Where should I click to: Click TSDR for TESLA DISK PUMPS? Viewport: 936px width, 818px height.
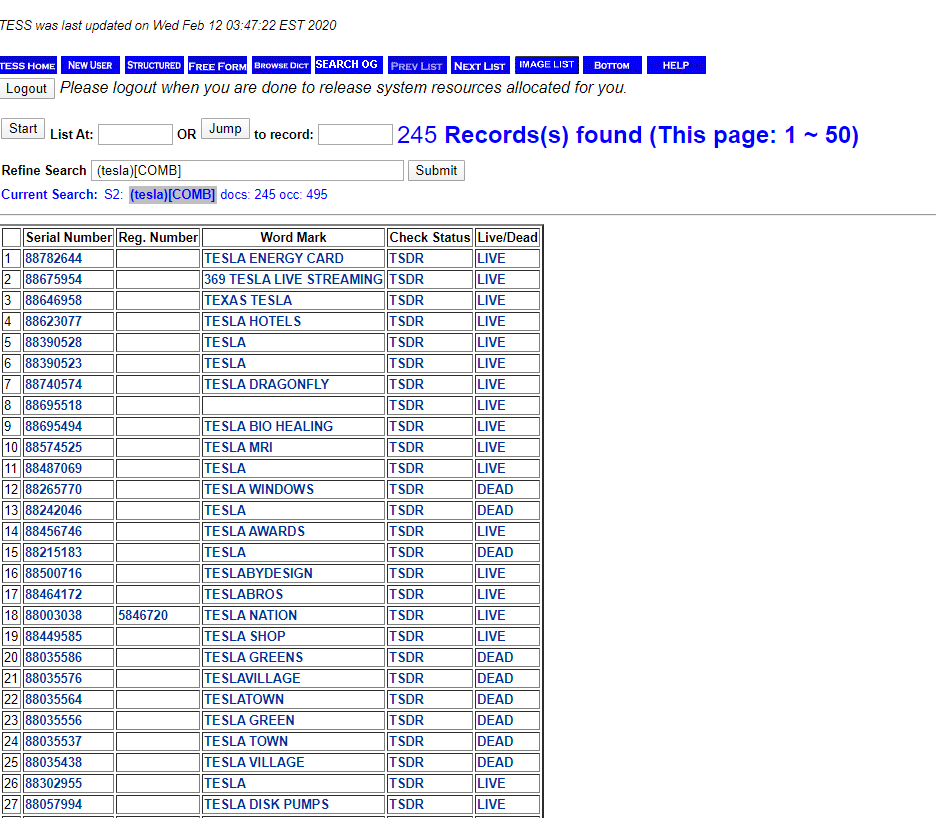tap(407, 804)
